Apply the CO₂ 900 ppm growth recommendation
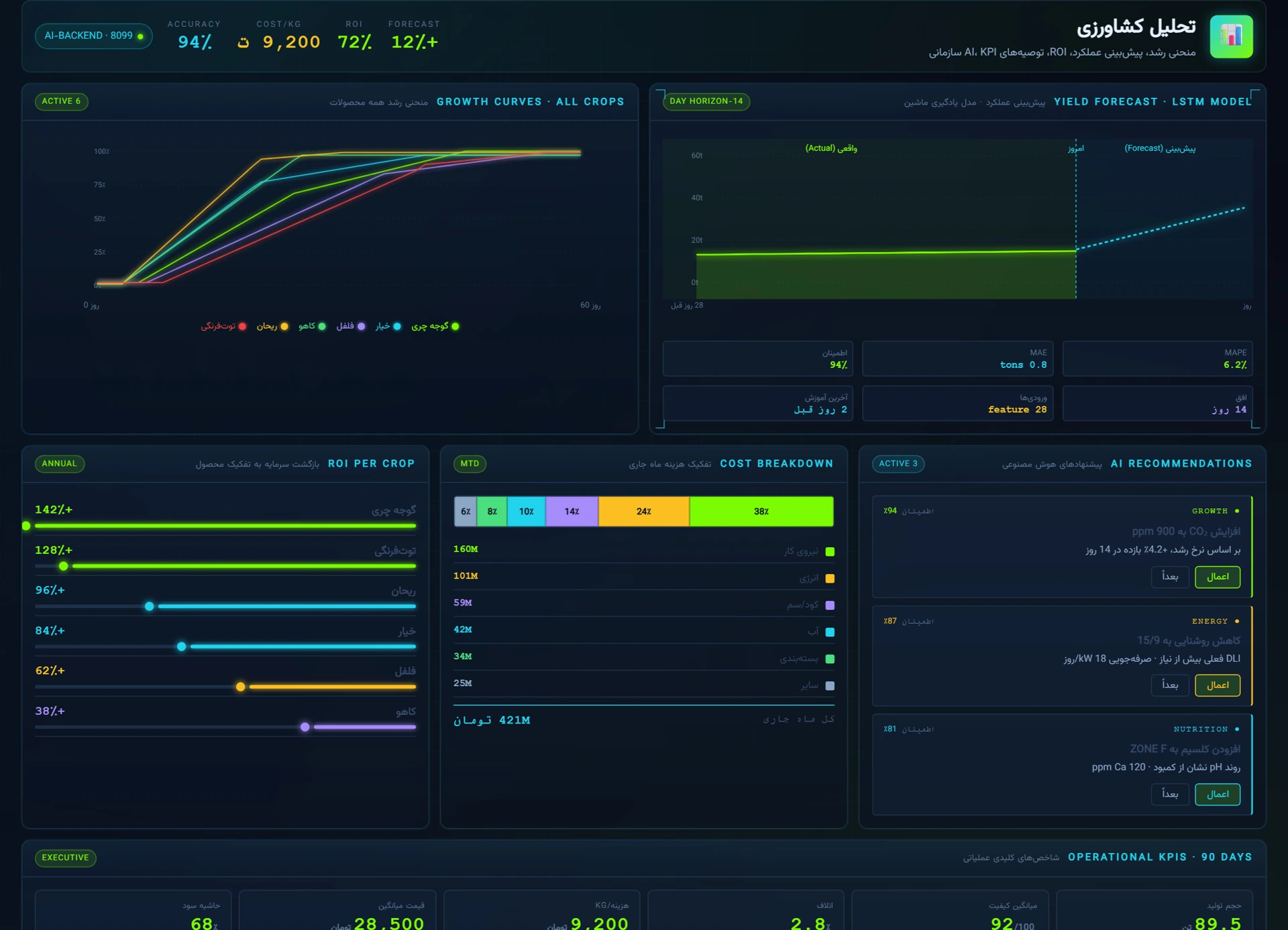This screenshot has width=1288, height=930. pyautogui.click(x=1218, y=577)
